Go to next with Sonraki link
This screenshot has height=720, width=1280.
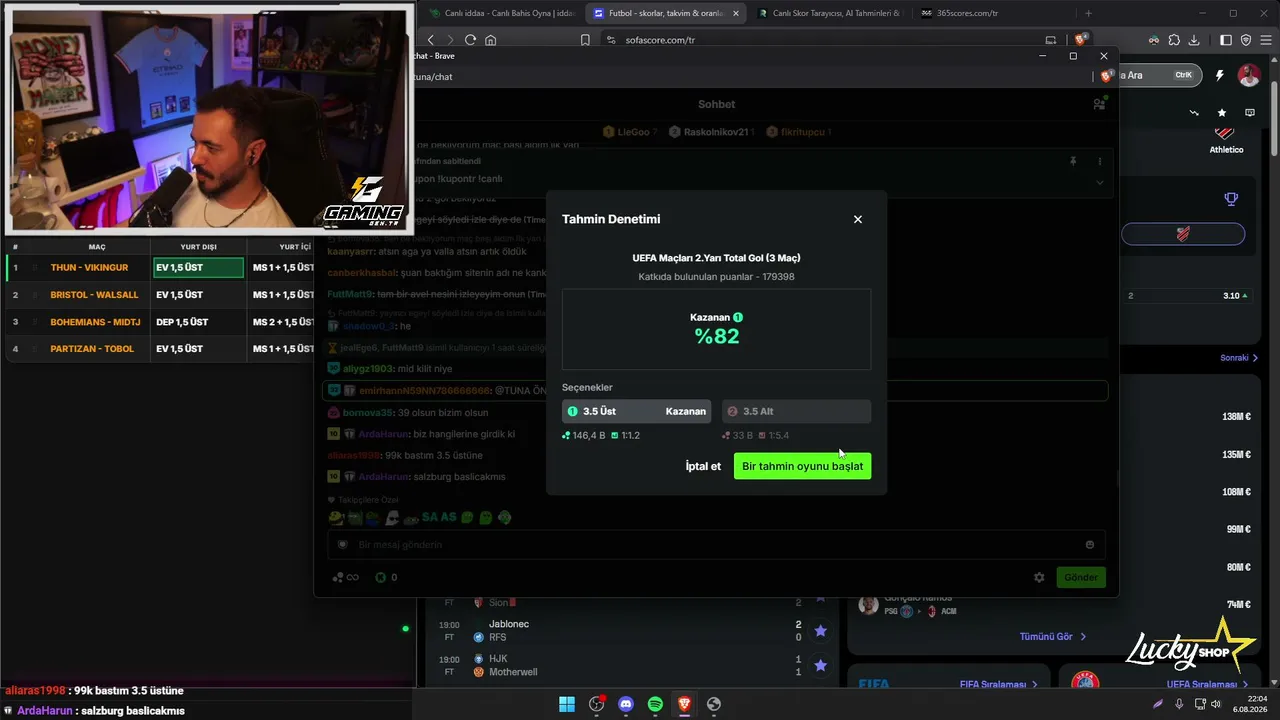(x=1238, y=358)
